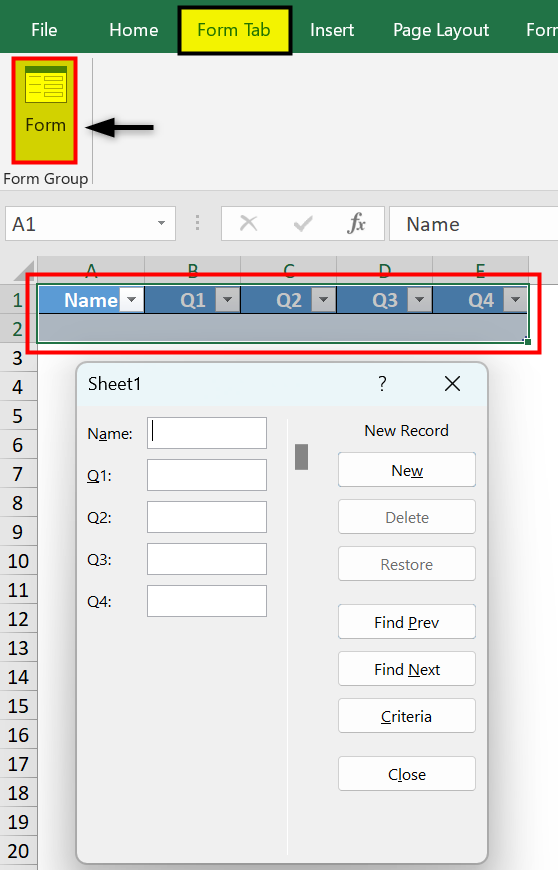558x870 pixels.
Task: Click the Select All corner triangle
Action: click(23, 270)
